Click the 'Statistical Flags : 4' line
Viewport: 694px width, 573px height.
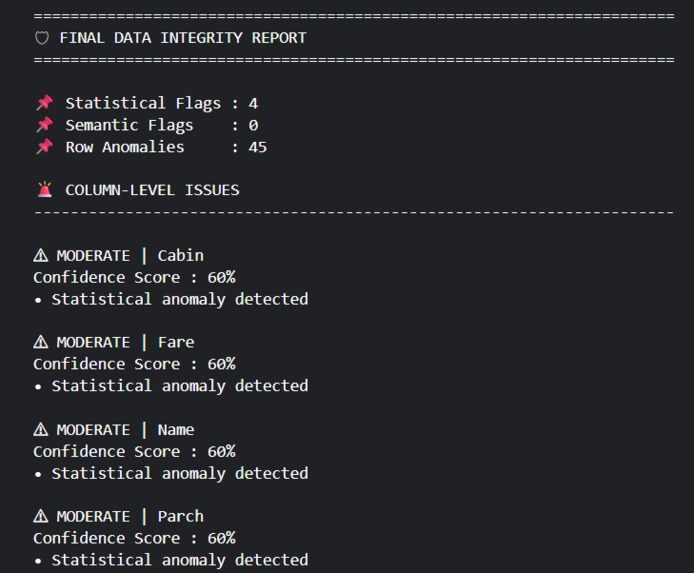[162, 103]
